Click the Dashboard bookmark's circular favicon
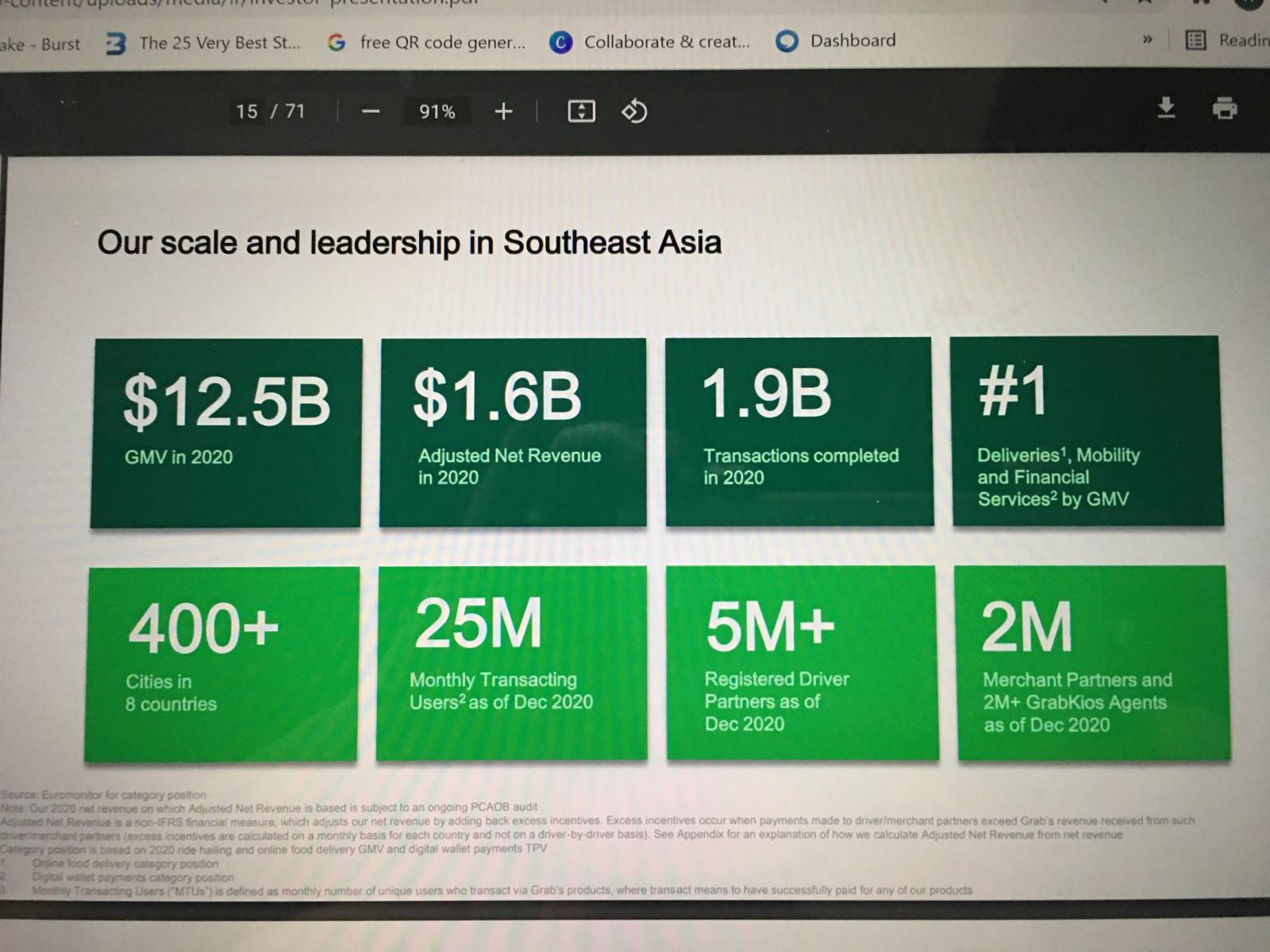This screenshot has height=952, width=1270. tap(787, 40)
